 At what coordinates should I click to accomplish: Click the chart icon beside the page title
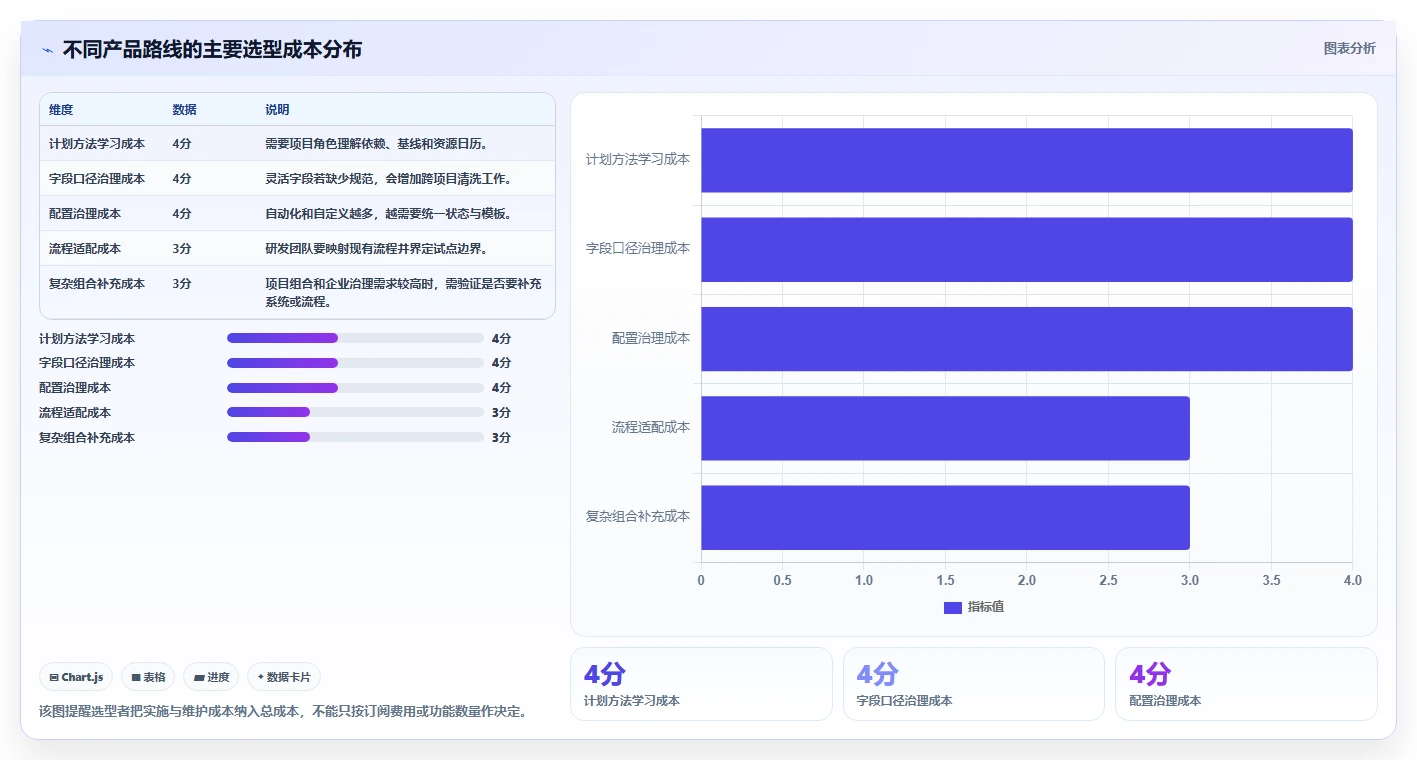(47, 50)
